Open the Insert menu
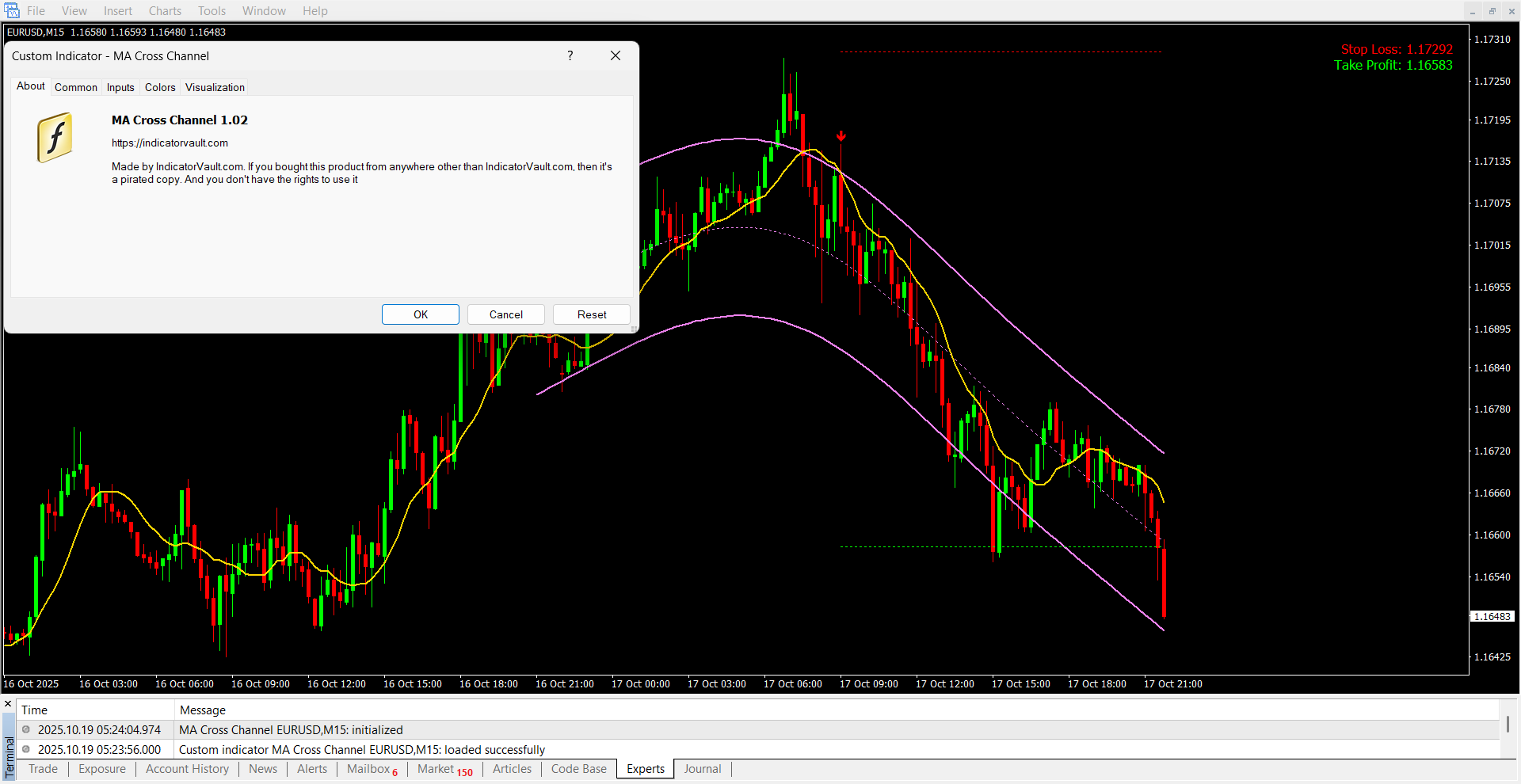This screenshot has height=784, width=1521. 118,11
